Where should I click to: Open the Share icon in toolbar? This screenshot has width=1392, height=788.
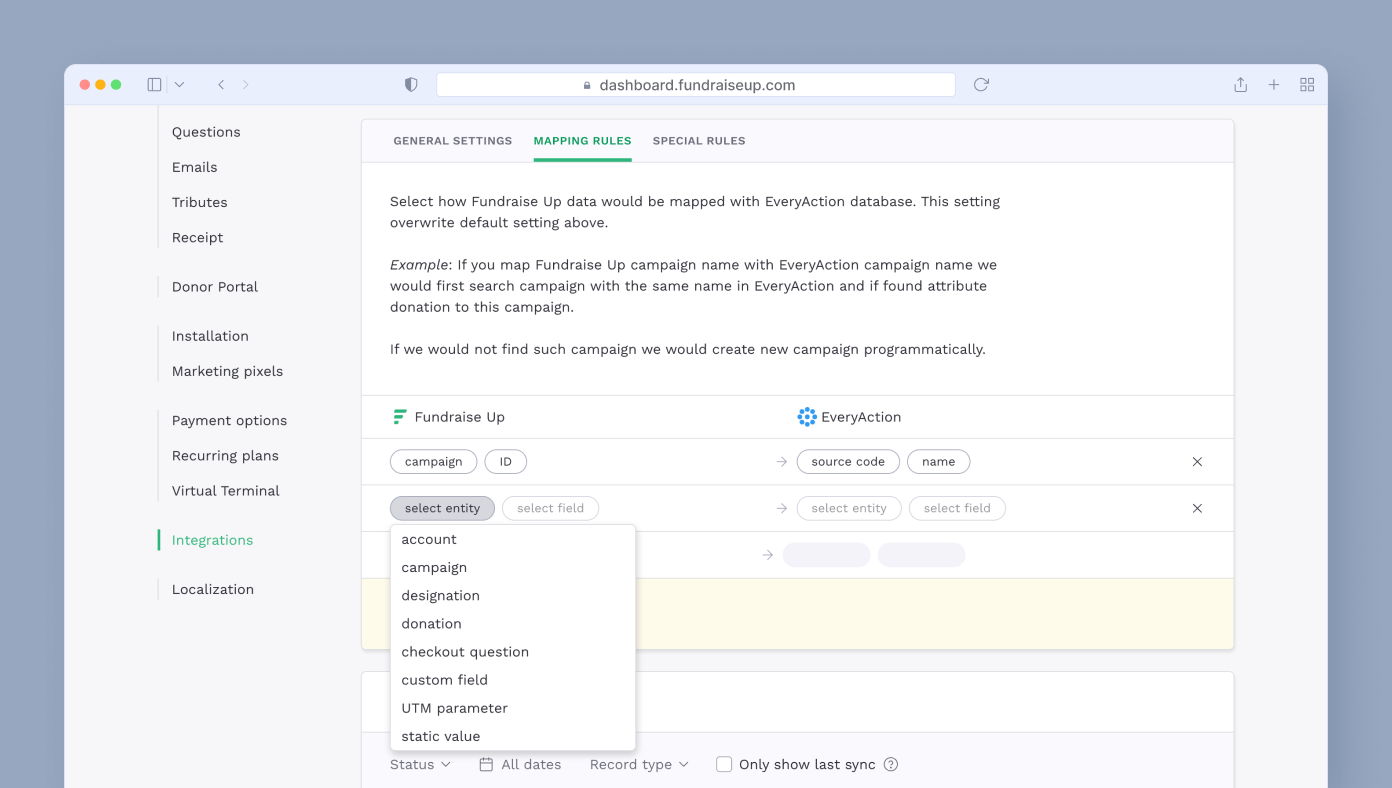[x=1240, y=85]
